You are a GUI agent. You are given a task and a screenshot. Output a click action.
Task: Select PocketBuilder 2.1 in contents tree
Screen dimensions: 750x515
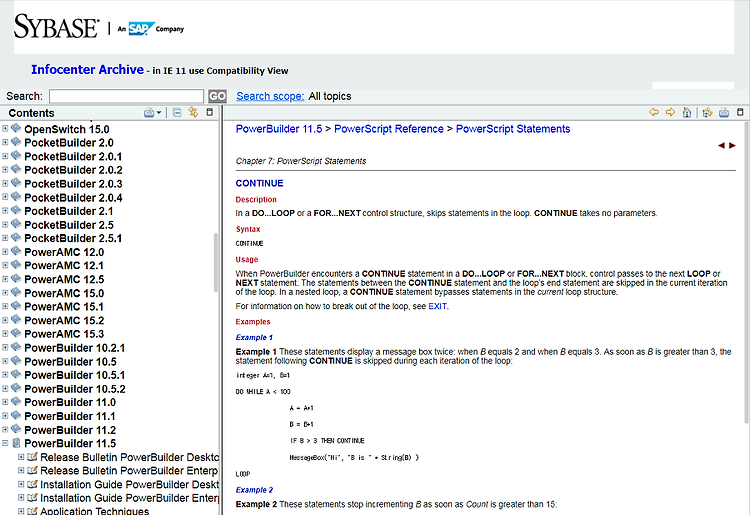click(x=69, y=211)
